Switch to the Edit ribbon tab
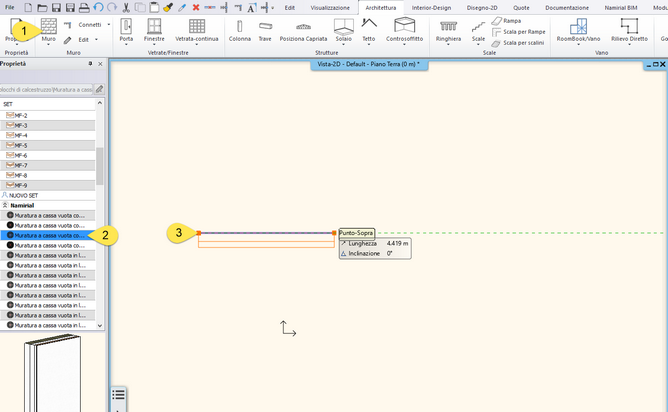 point(290,8)
